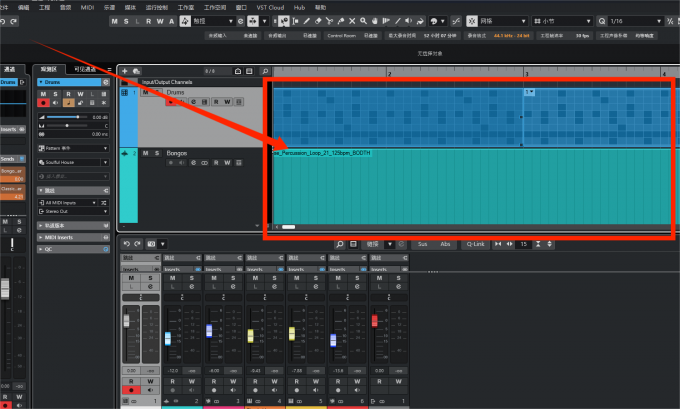Image resolution: width=680 pixels, height=409 pixels.
Task: Select the hand-shaped Warp tool in the toolbar
Action: click(375, 21)
